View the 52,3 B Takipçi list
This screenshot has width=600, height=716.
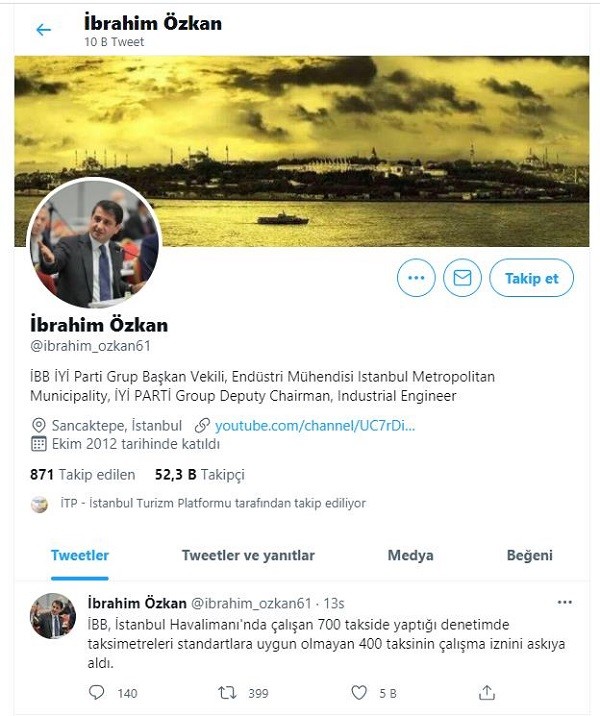pos(200,474)
